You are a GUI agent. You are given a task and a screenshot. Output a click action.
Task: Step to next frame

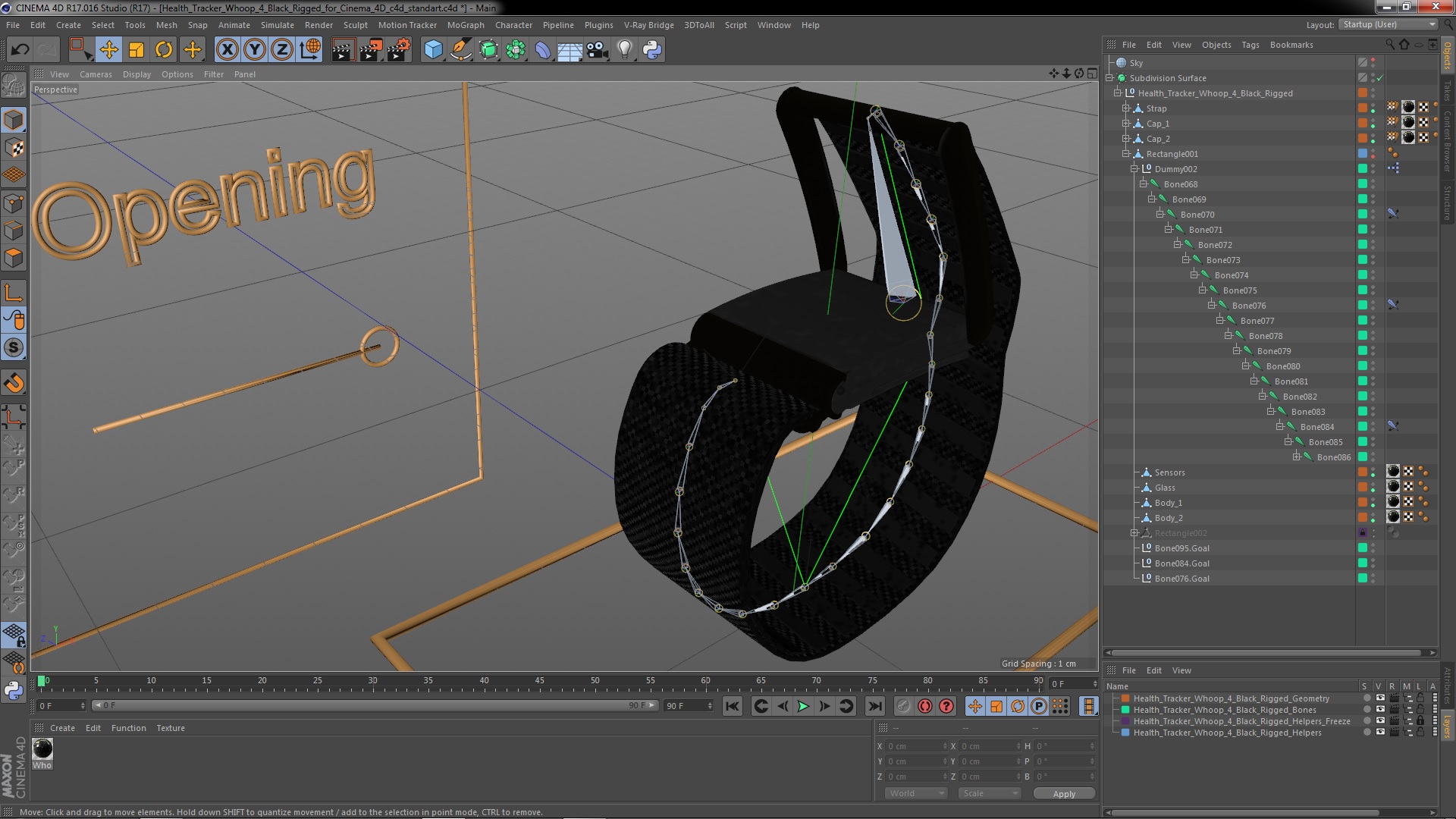825,707
